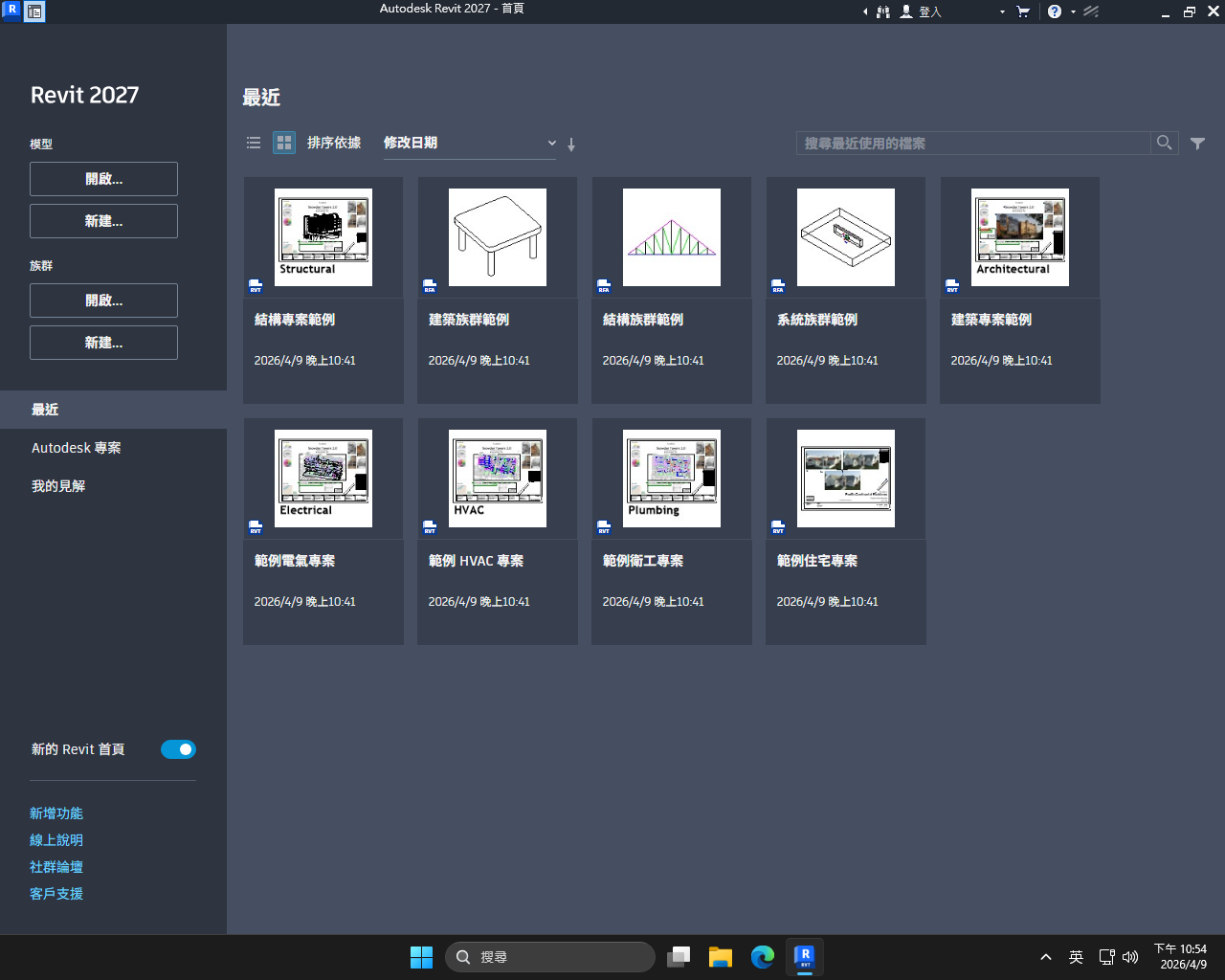Switch to grid thumbnail view icon
The height and width of the screenshot is (980, 1225).
click(284, 143)
